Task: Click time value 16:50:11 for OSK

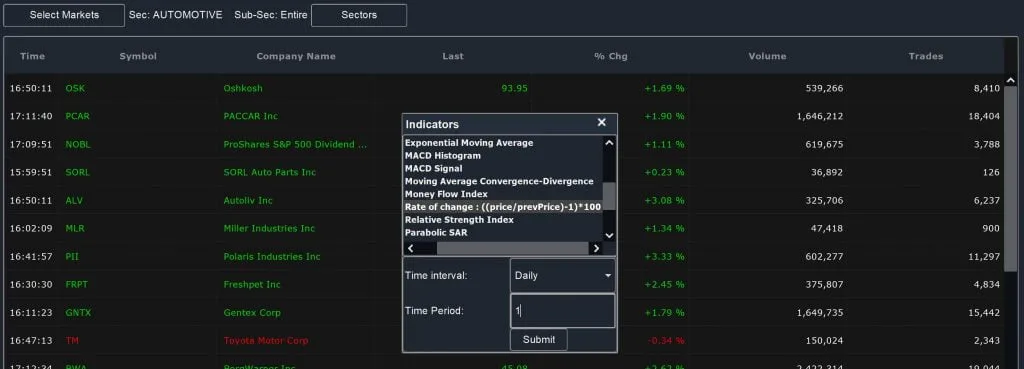Action: coord(31,88)
